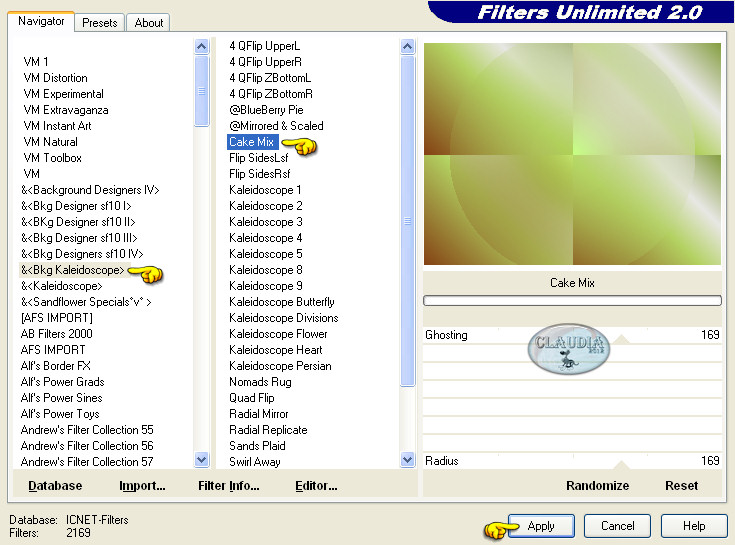Open Filter Info...

229,485
